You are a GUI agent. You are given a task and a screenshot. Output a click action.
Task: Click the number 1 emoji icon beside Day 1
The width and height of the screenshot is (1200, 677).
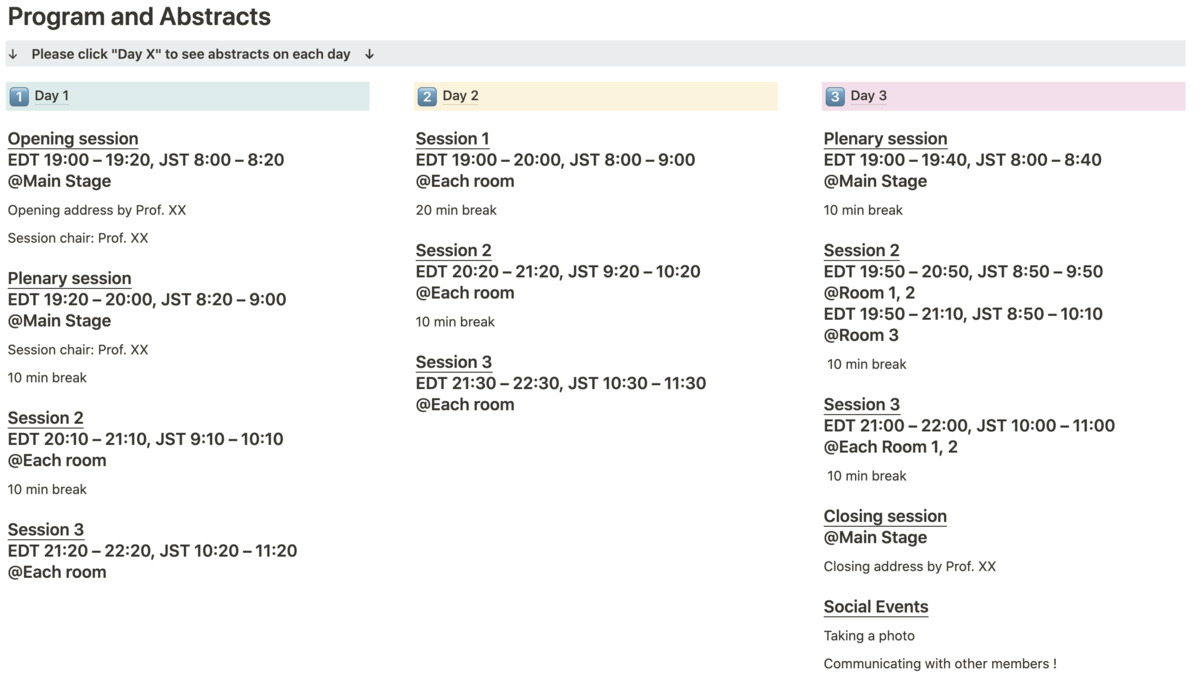click(18, 96)
